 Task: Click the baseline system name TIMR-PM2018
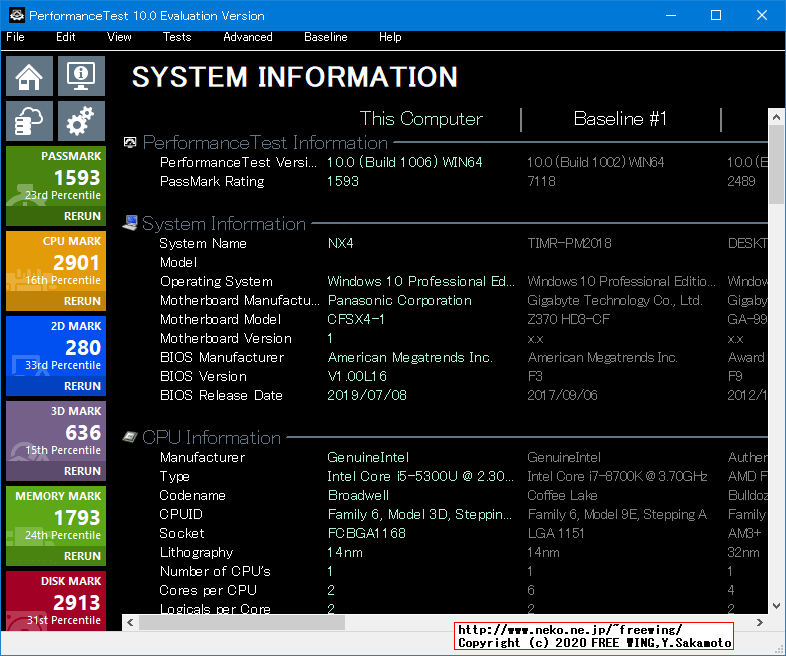569,243
